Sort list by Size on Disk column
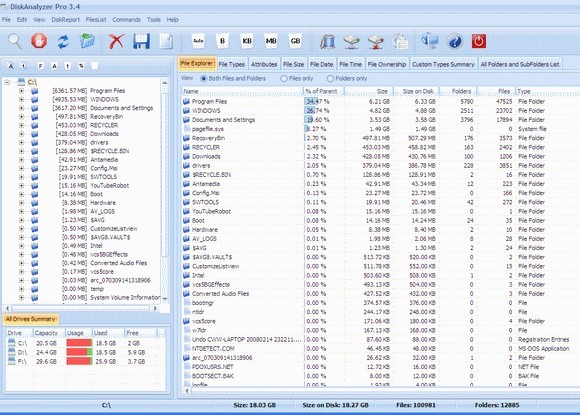This screenshot has height=415, width=580. pyautogui.click(x=416, y=91)
